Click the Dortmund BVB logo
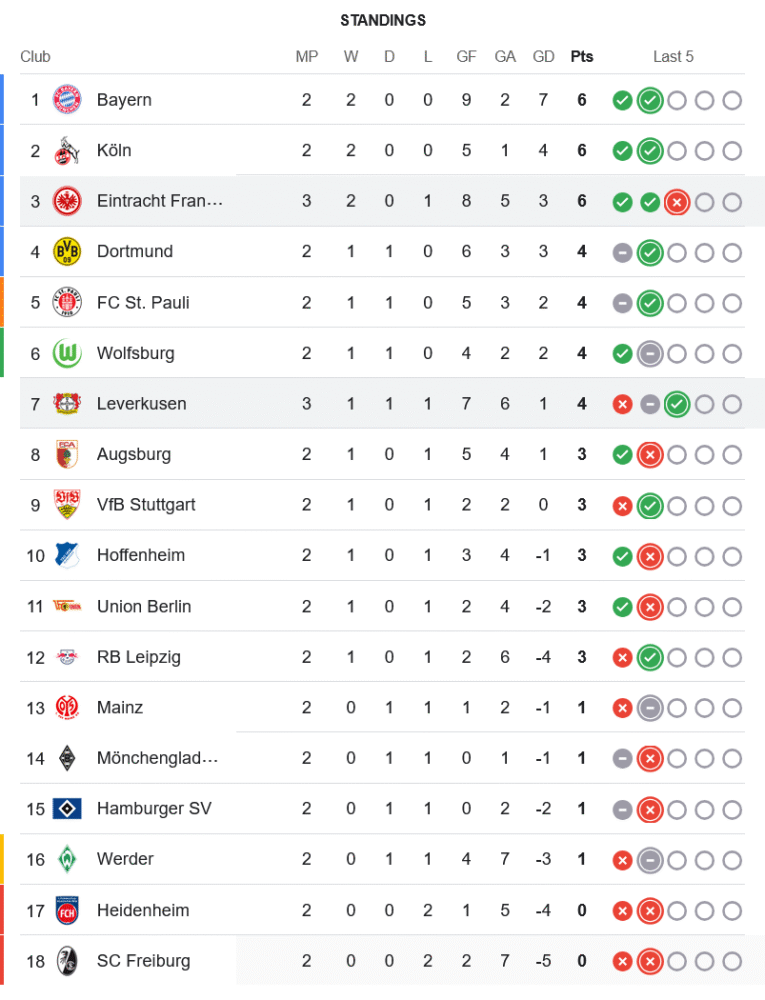 [67, 252]
